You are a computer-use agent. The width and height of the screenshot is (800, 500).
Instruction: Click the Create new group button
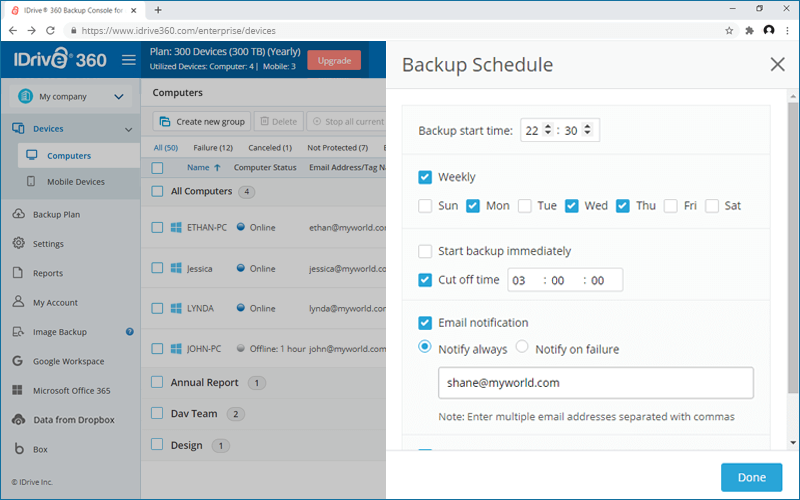202,121
